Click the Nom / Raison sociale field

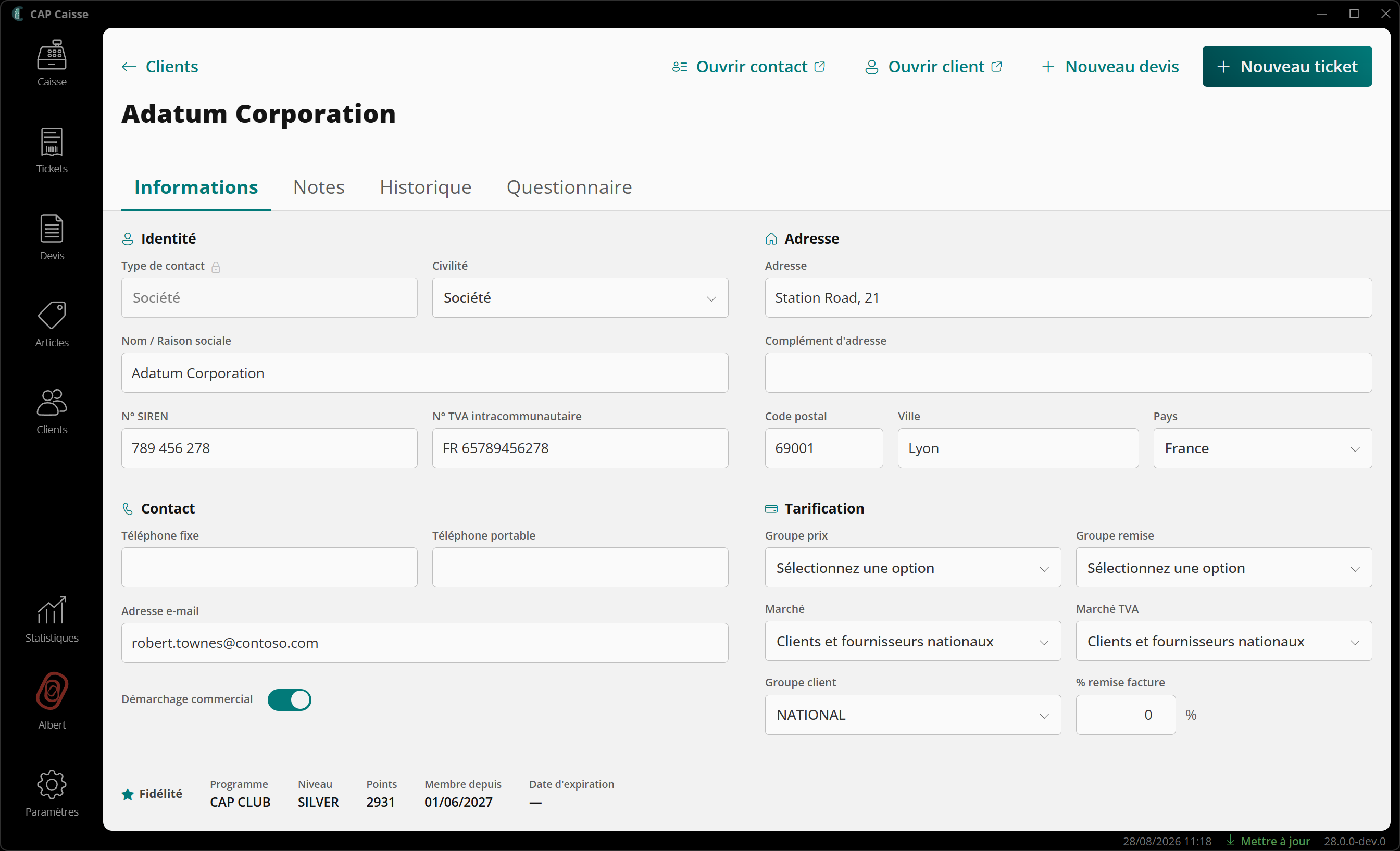[424, 373]
